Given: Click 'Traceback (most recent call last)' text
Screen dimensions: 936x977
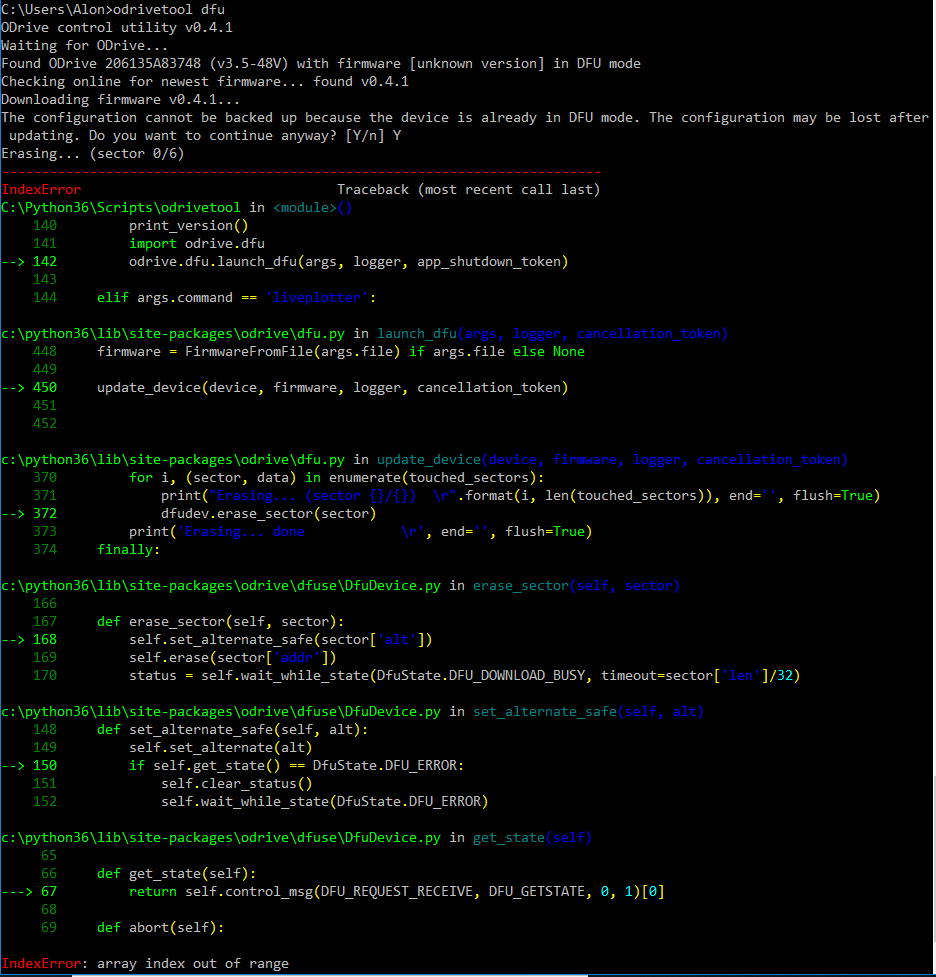Looking at the screenshot, I should pyautogui.click(x=469, y=189).
